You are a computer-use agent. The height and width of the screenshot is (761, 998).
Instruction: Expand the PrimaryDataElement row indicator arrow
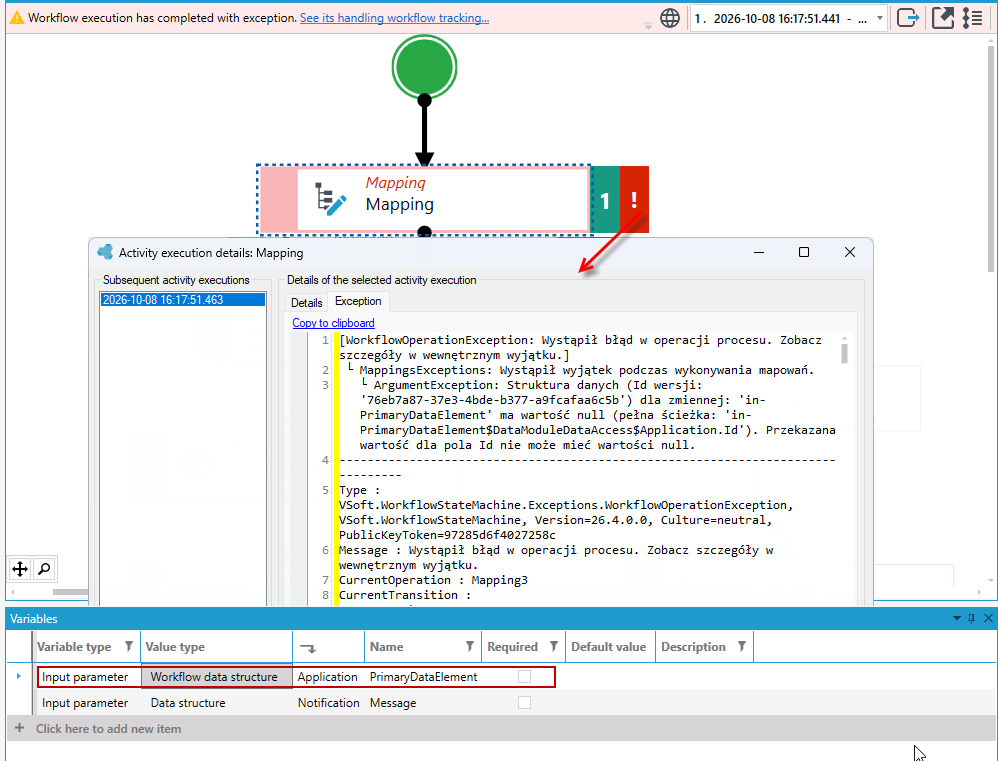tap(18, 676)
